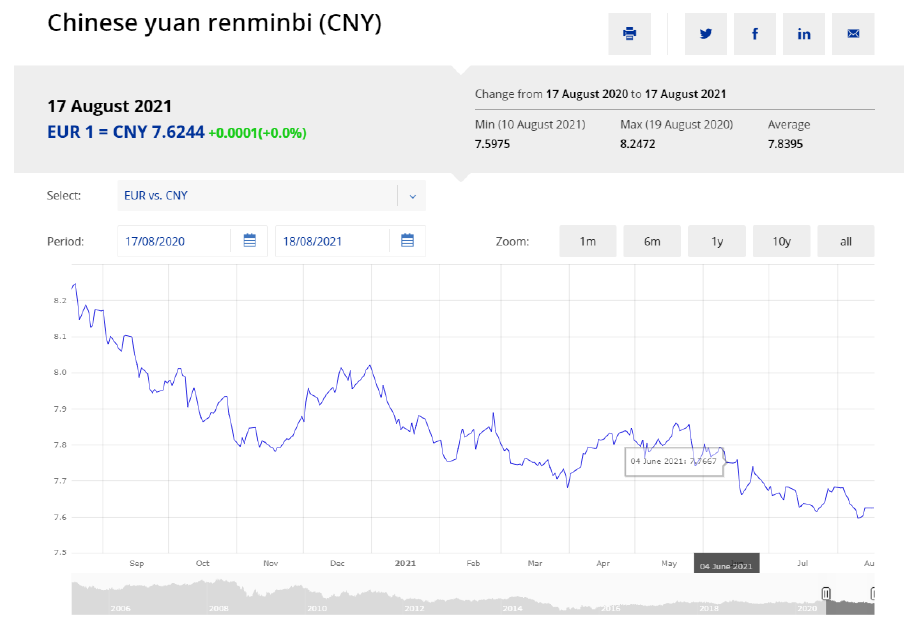This screenshot has height=632, width=904.
Task: Click the rate text EUR 1 = CNY 7.6244
Action: pyautogui.click(x=126, y=132)
